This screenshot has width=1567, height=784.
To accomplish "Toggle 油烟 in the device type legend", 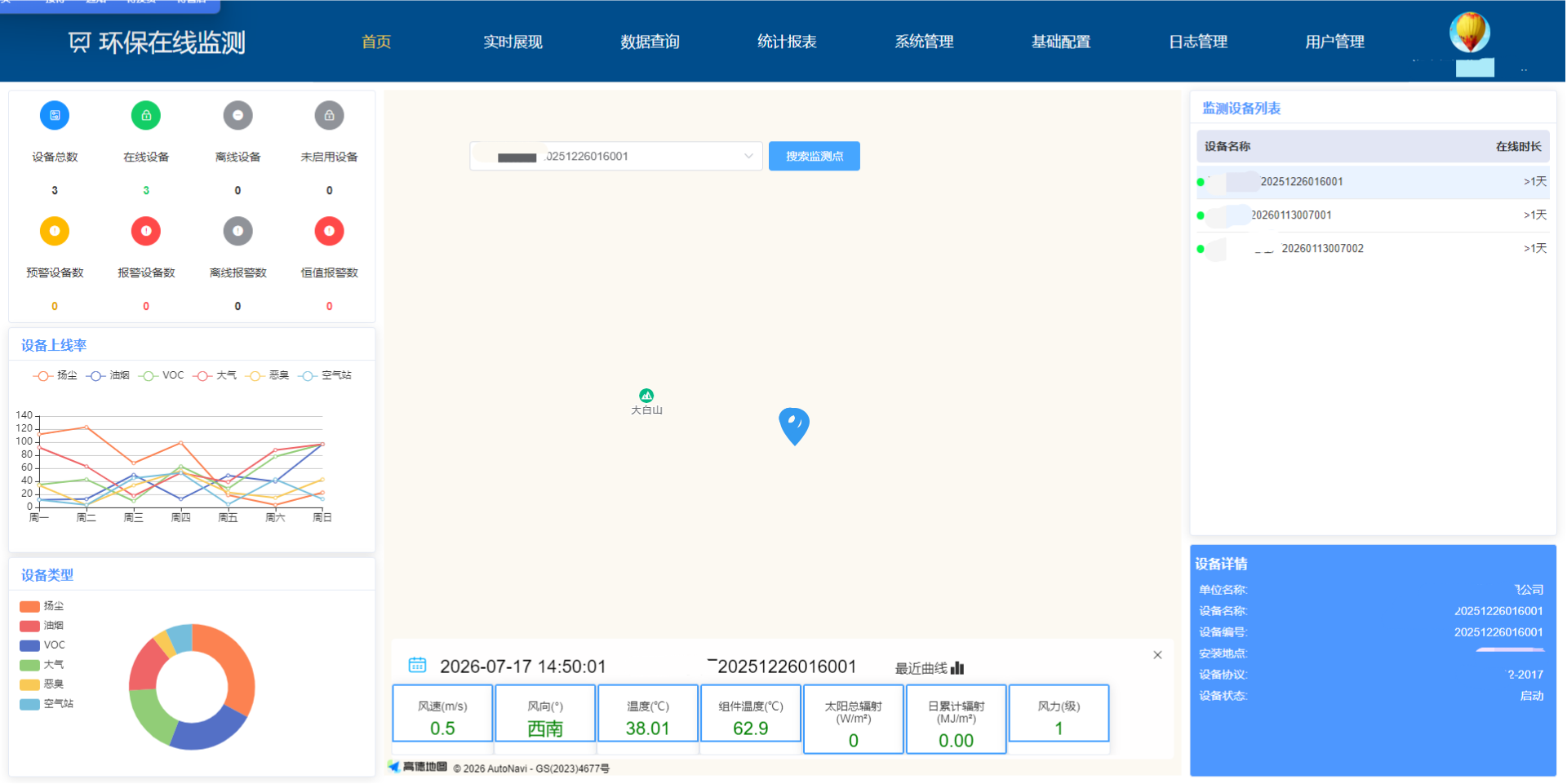I will 42,626.
